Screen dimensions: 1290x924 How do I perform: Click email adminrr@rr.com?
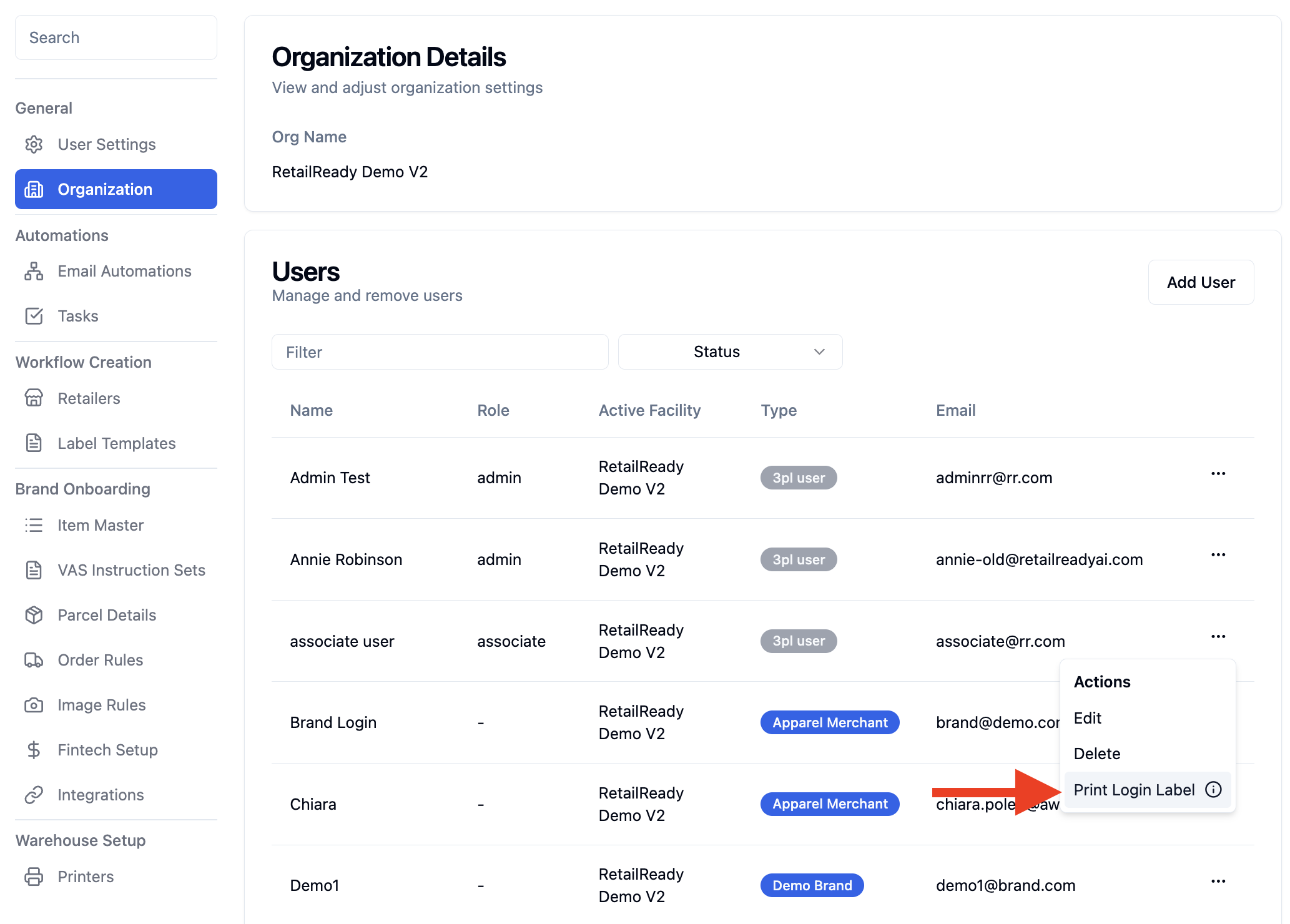coord(994,478)
